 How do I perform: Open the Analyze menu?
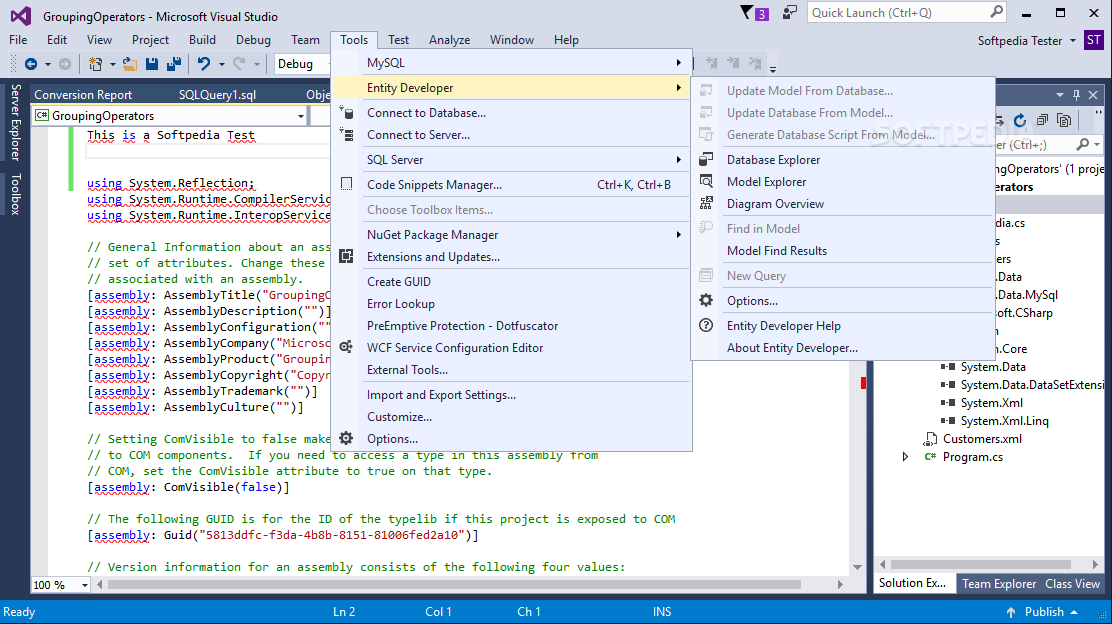point(449,40)
